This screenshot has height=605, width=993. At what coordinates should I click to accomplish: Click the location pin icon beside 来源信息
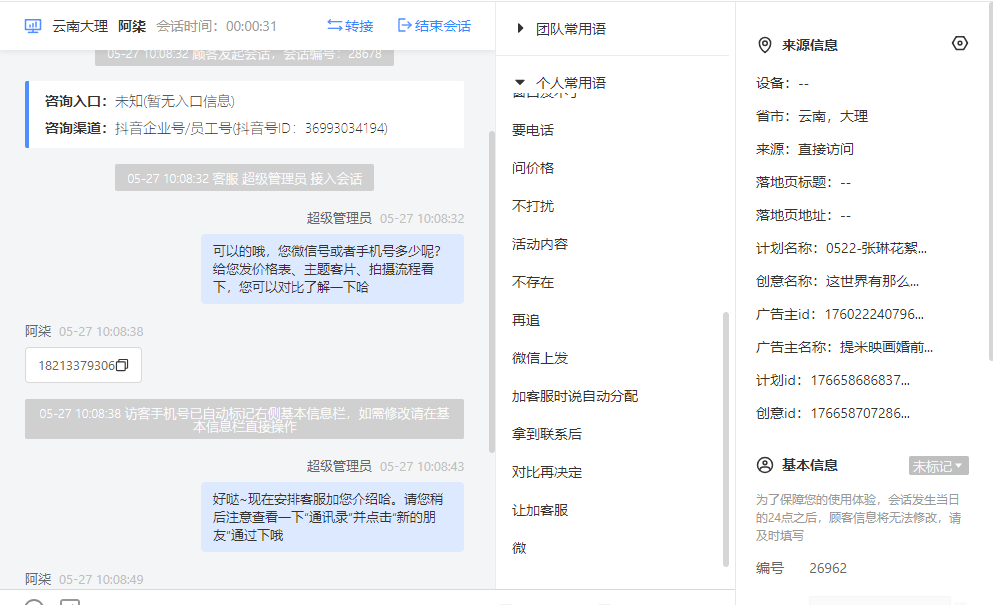(x=764, y=45)
